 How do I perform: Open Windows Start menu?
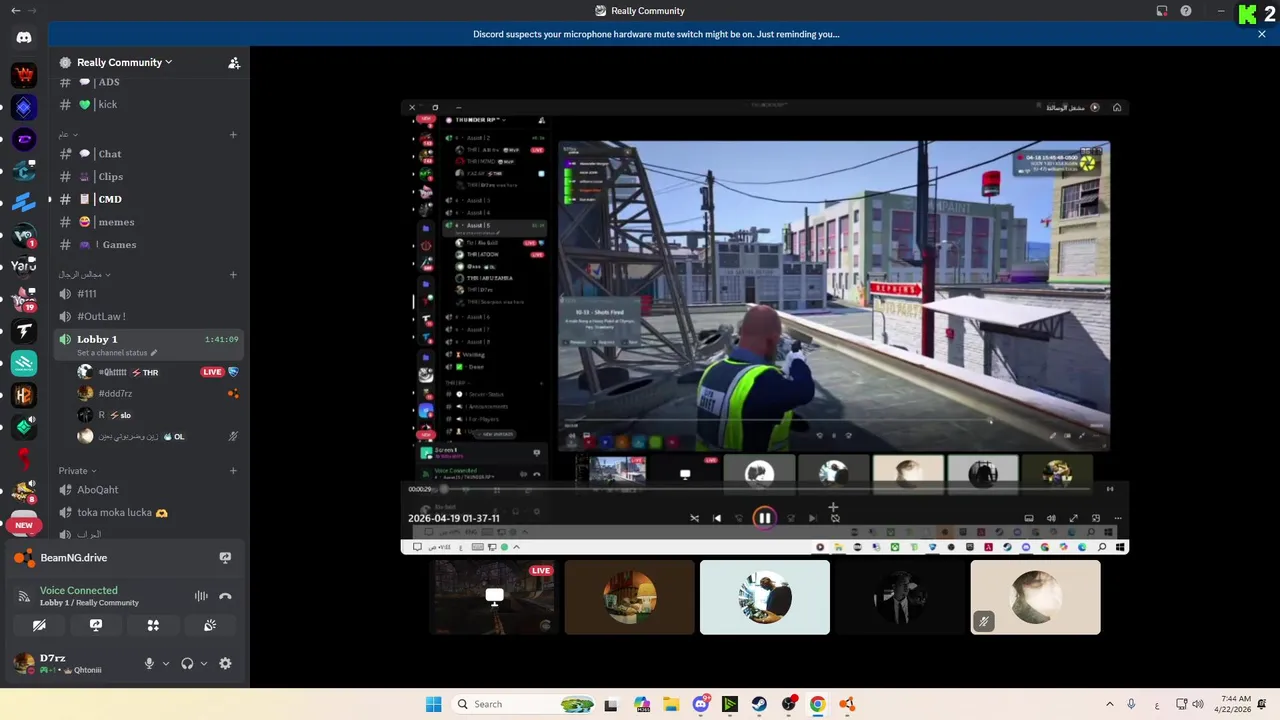pyautogui.click(x=433, y=704)
